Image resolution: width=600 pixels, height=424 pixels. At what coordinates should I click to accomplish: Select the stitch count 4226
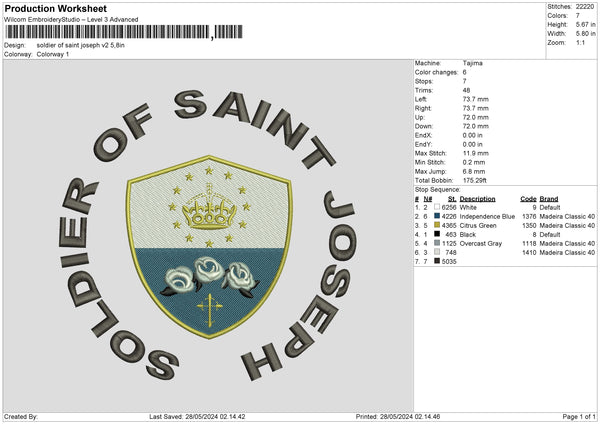(x=449, y=217)
